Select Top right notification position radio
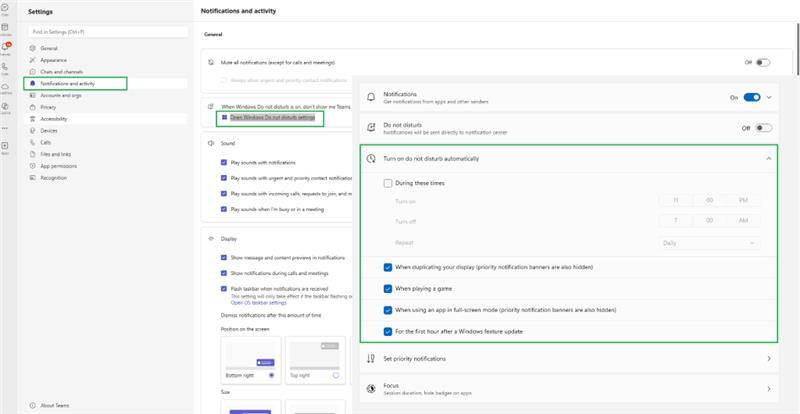Viewport: 800px width, 414px height. (336, 375)
